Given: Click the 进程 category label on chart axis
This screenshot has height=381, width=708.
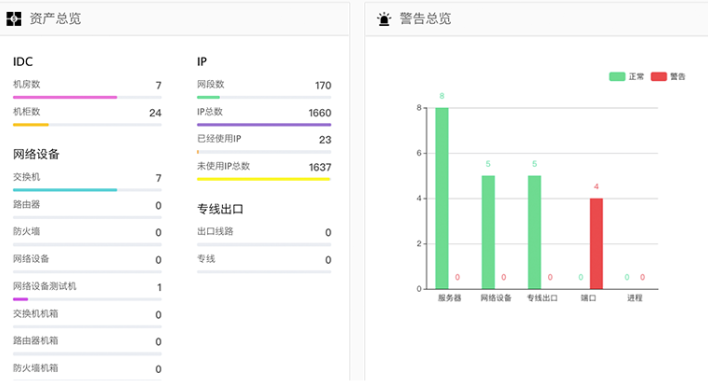Looking at the screenshot, I should coord(634,298).
